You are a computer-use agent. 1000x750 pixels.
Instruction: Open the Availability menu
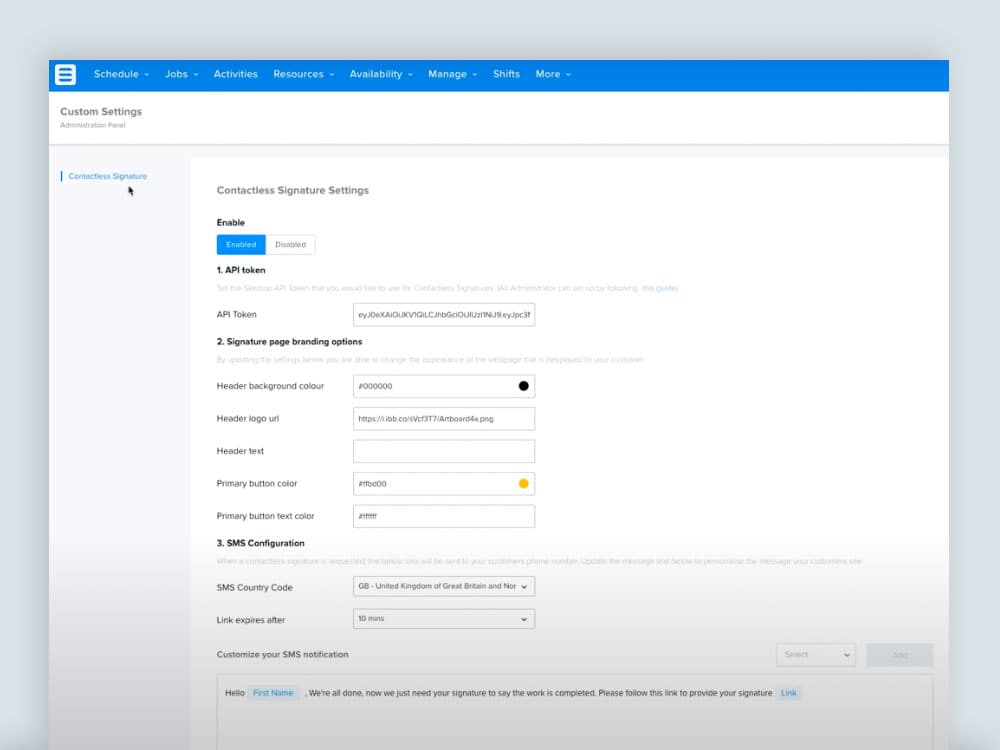381,75
